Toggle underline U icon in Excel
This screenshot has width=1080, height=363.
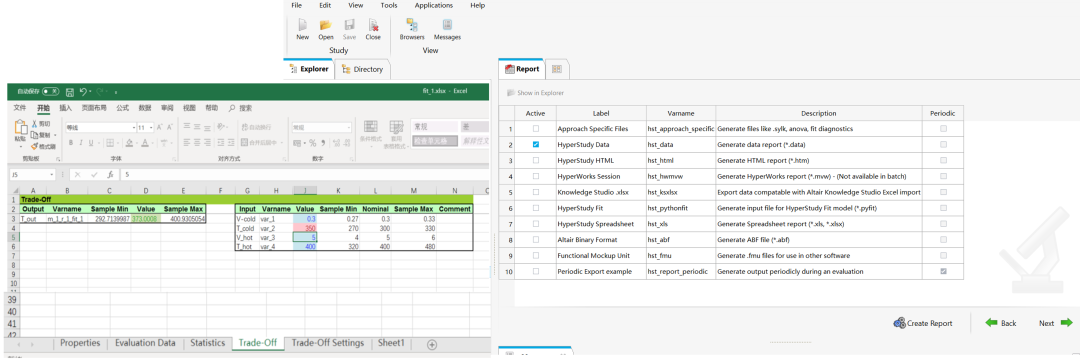point(91,143)
